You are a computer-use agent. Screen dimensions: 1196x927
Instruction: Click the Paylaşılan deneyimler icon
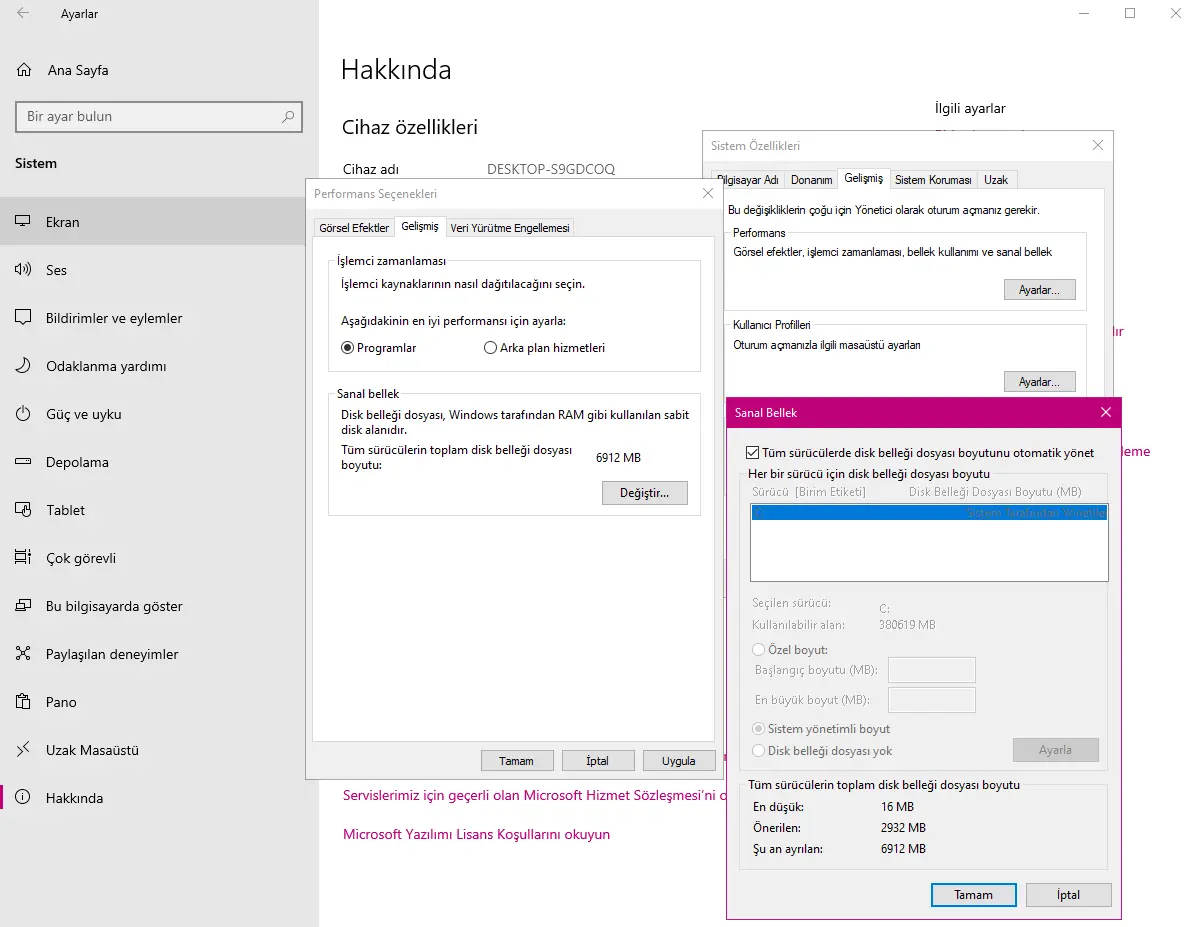23,653
